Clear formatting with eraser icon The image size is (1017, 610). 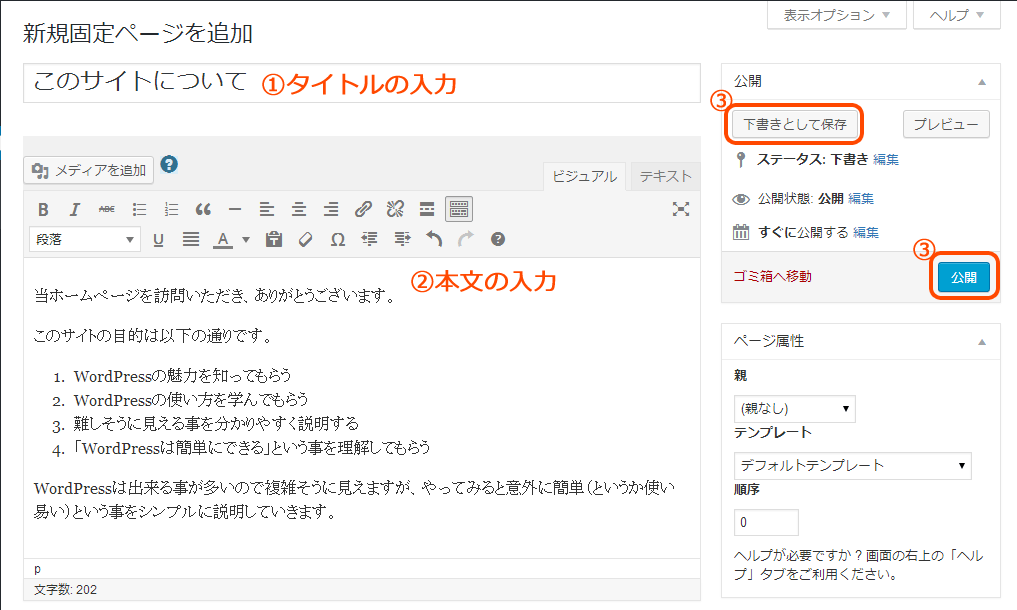tap(305, 240)
